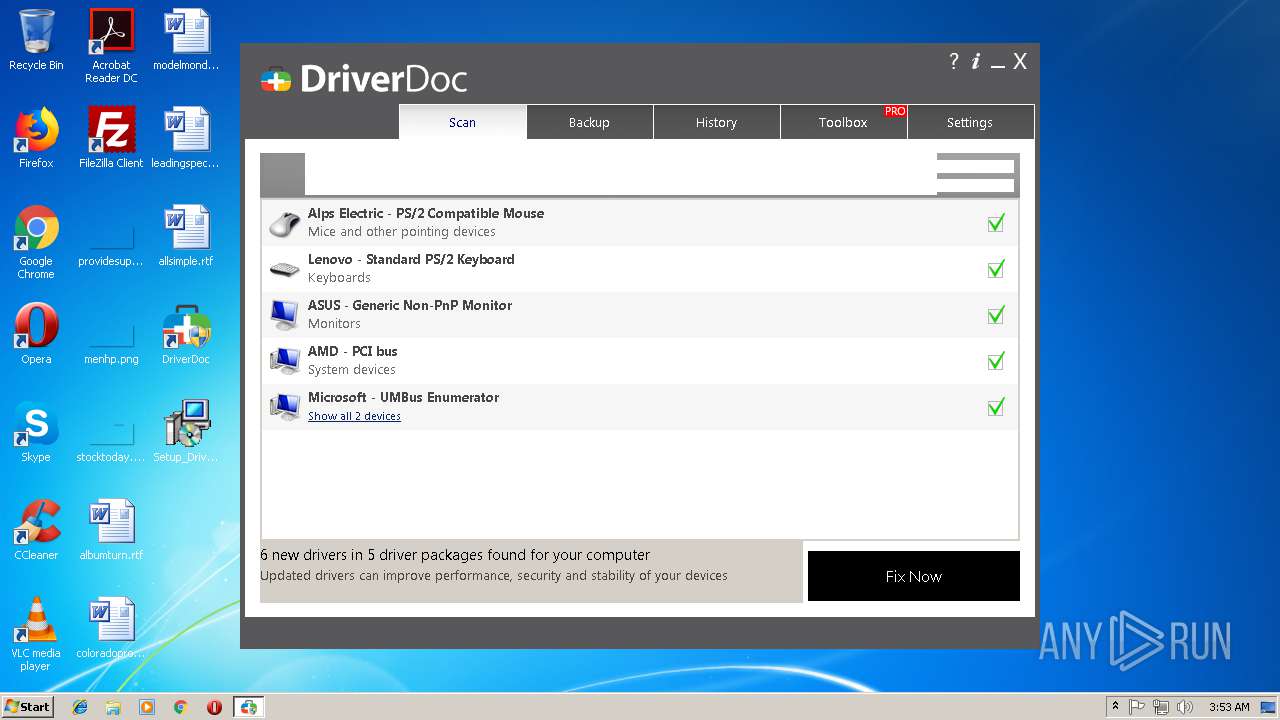Open the allsimple.rtf file

(x=186, y=236)
